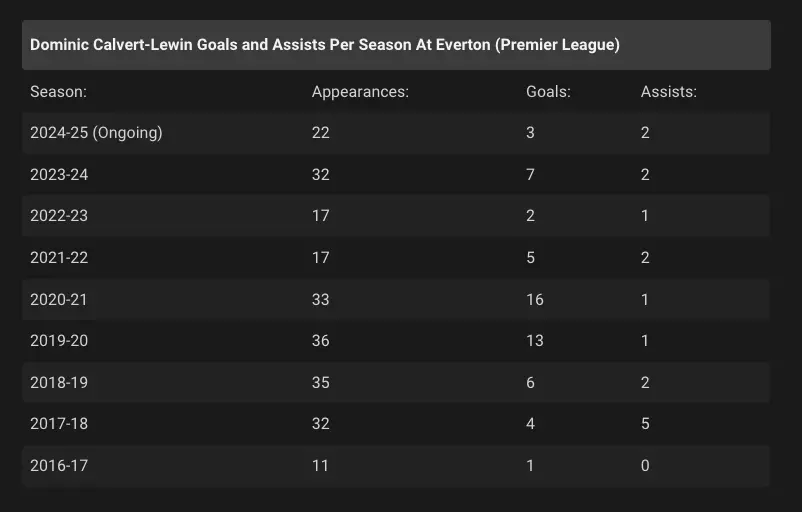Select the 2016-17 season label
The height and width of the screenshot is (512, 802).
coord(59,465)
